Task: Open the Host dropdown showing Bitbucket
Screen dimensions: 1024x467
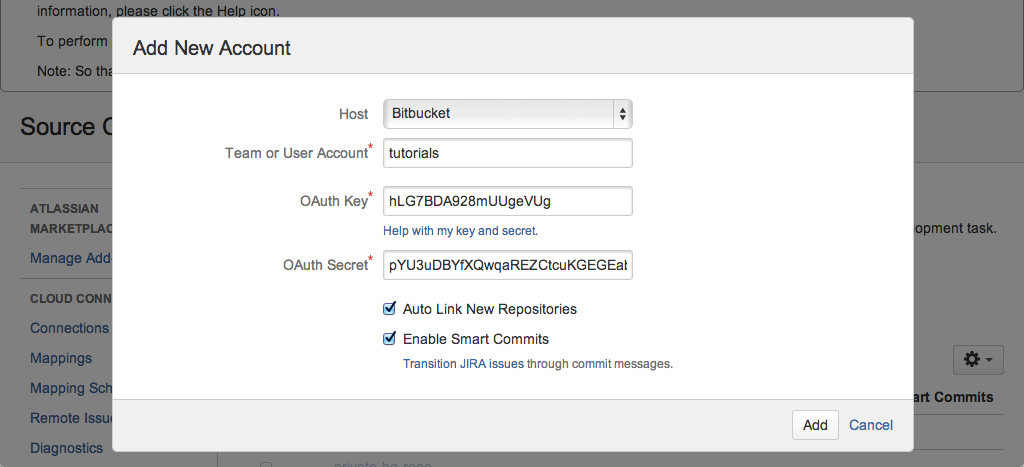Action: pos(507,114)
